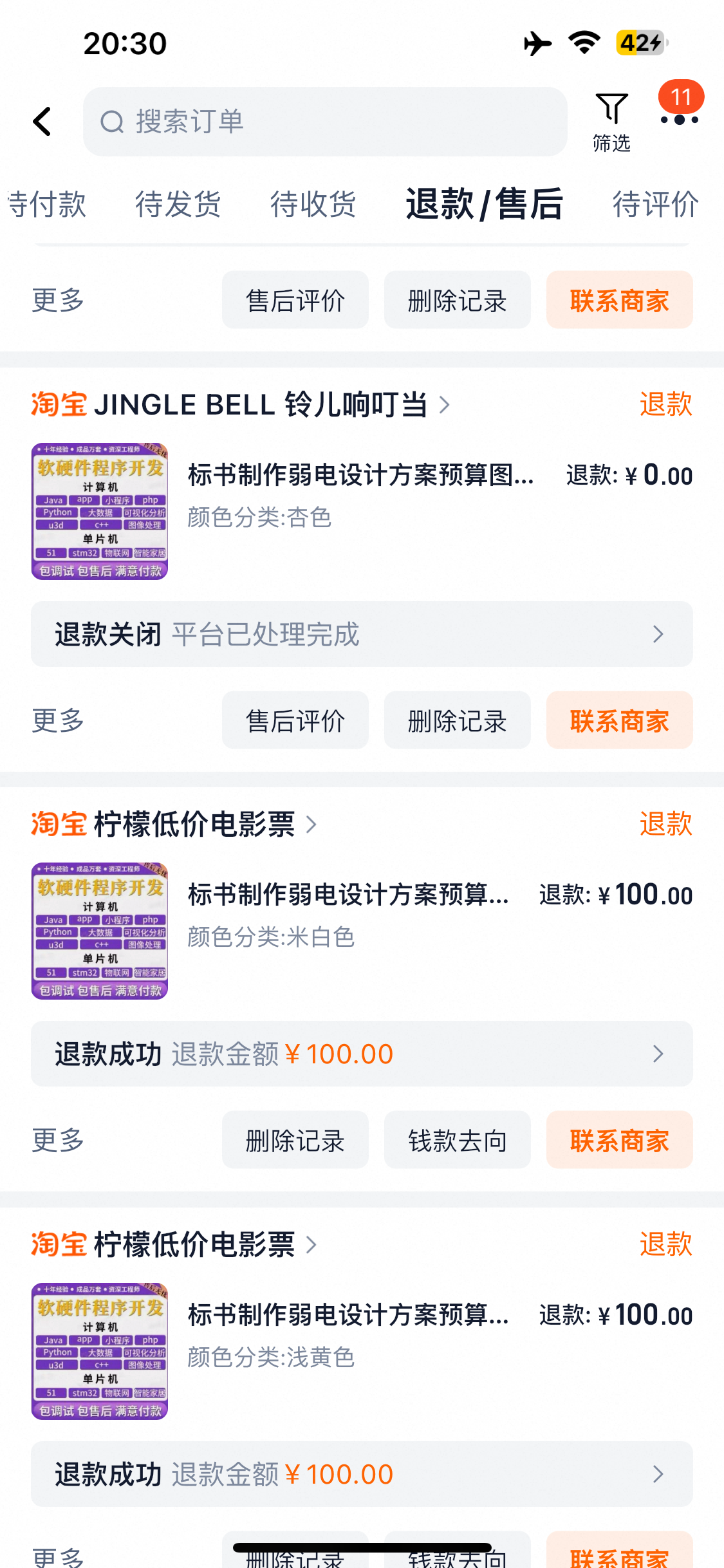Tap the back arrow icon
The width and height of the screenshot is (724, 1568).
[42, 121]
